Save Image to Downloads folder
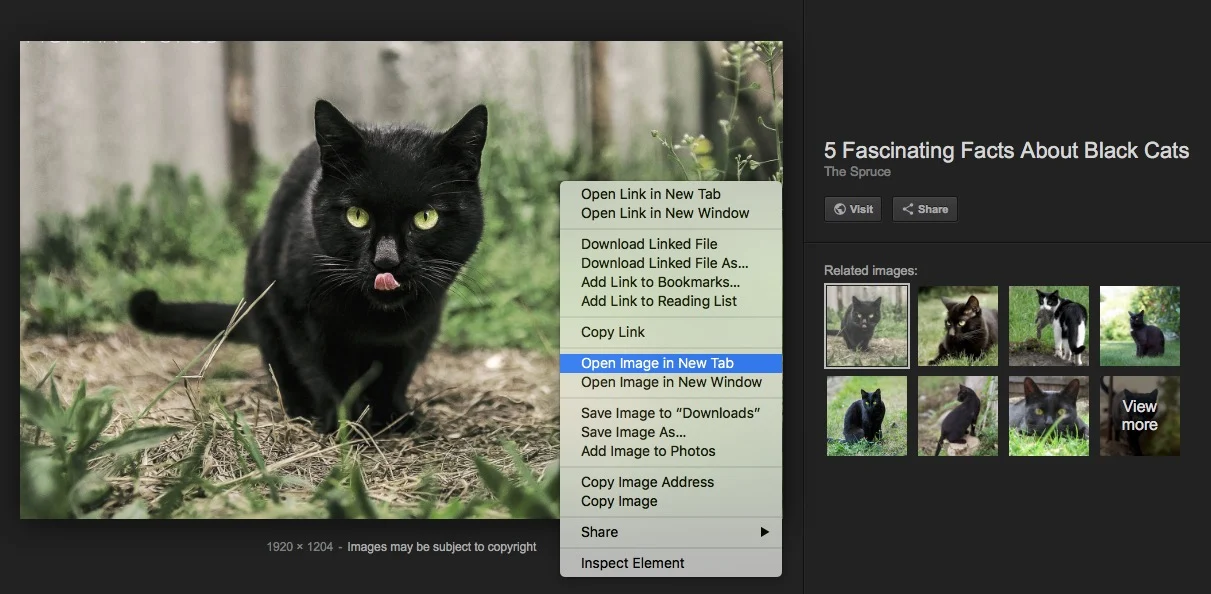 pos(670,413)
